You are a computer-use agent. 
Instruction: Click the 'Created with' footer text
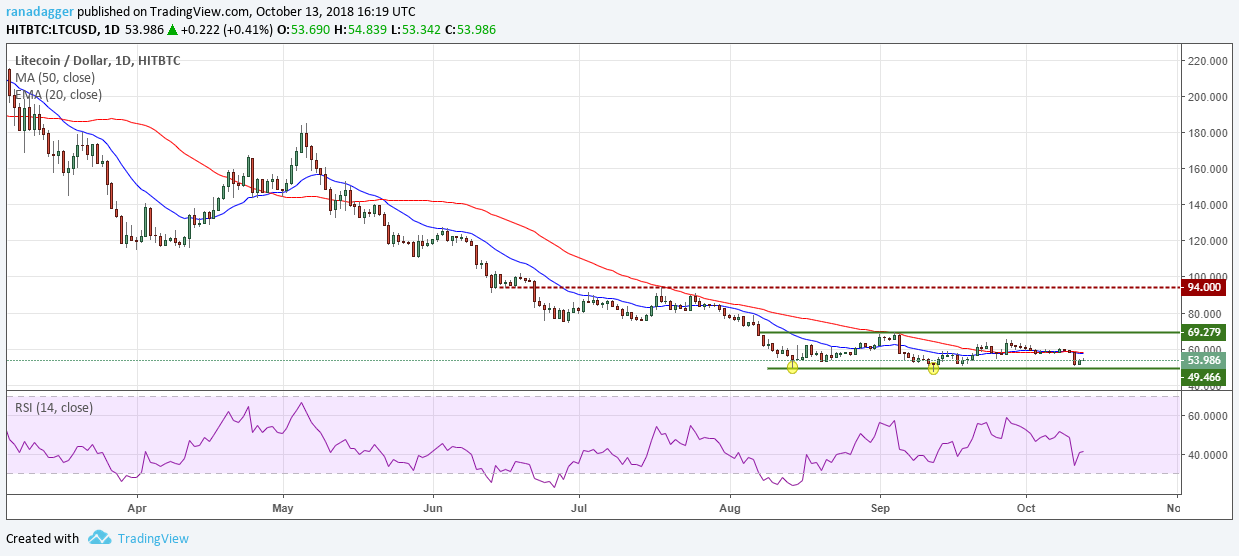tap(41, 538)
